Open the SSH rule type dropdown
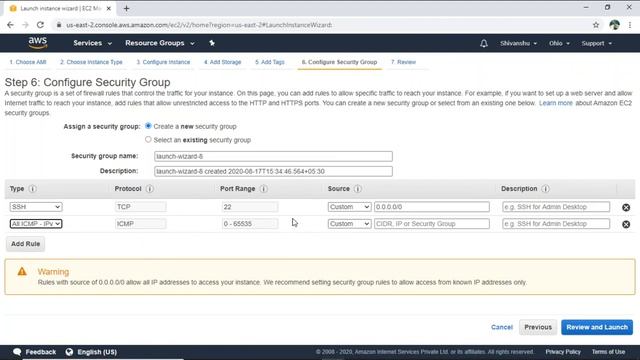Screen dimensions: 640x360 point(36,207)
